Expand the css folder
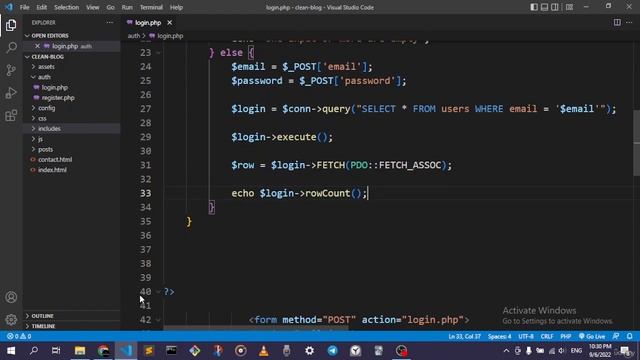 (42, 118)
